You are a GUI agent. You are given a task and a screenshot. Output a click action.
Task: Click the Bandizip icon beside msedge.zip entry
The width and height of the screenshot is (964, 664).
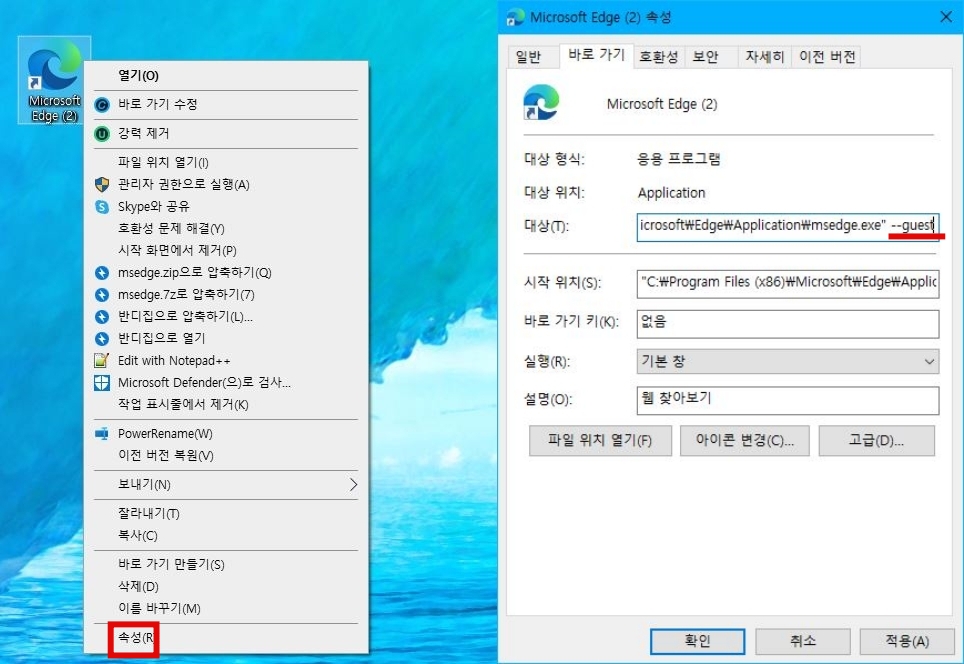(102, 272)
